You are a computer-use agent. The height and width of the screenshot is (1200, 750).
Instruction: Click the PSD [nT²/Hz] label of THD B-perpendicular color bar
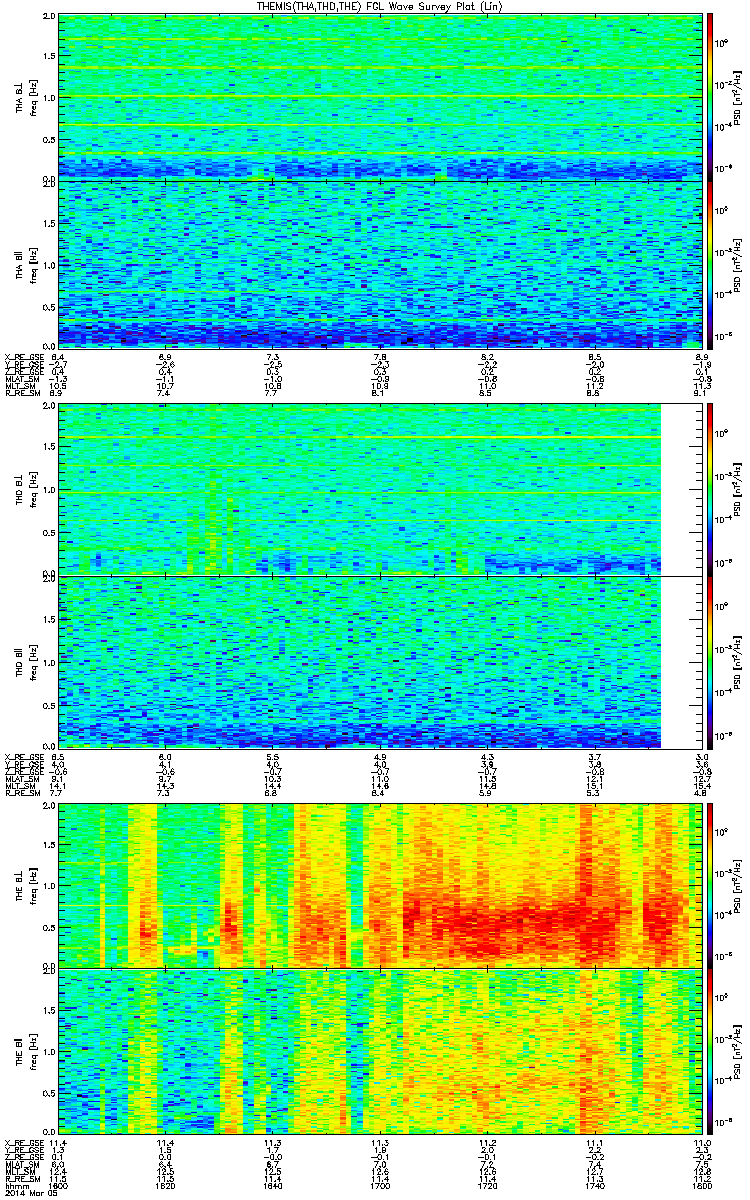737,490
